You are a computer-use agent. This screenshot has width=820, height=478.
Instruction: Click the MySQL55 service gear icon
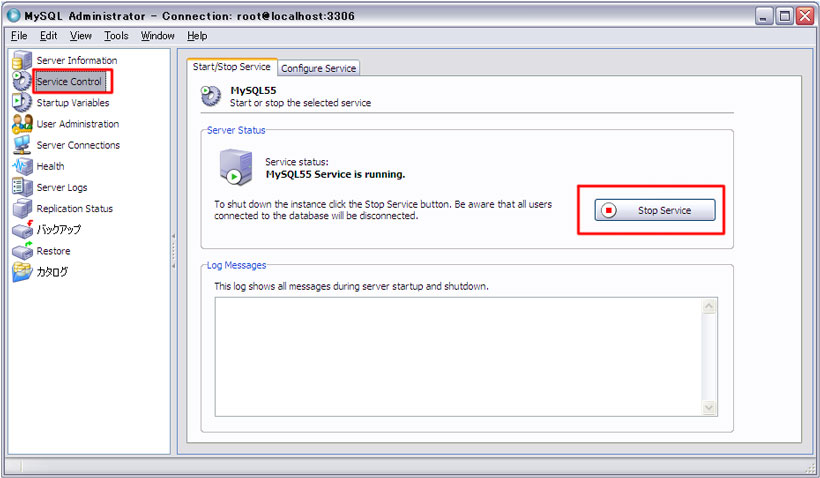point(211,96)
